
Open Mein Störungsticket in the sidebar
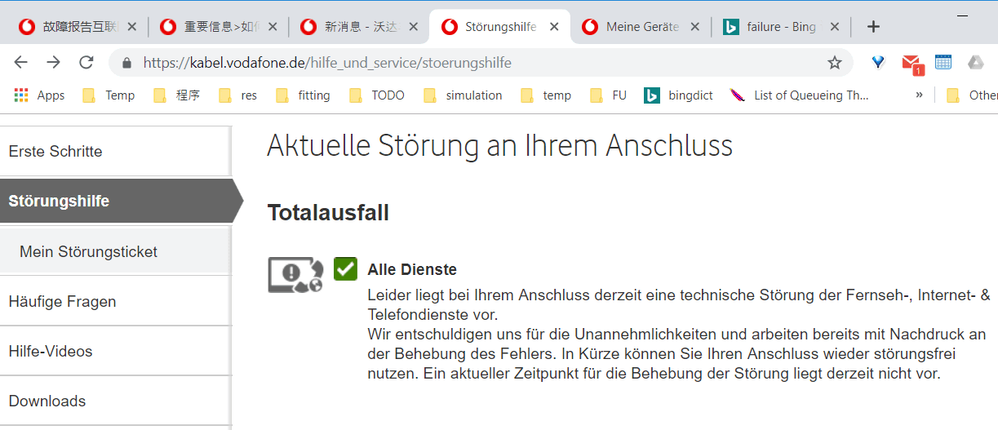click(88, 251)
